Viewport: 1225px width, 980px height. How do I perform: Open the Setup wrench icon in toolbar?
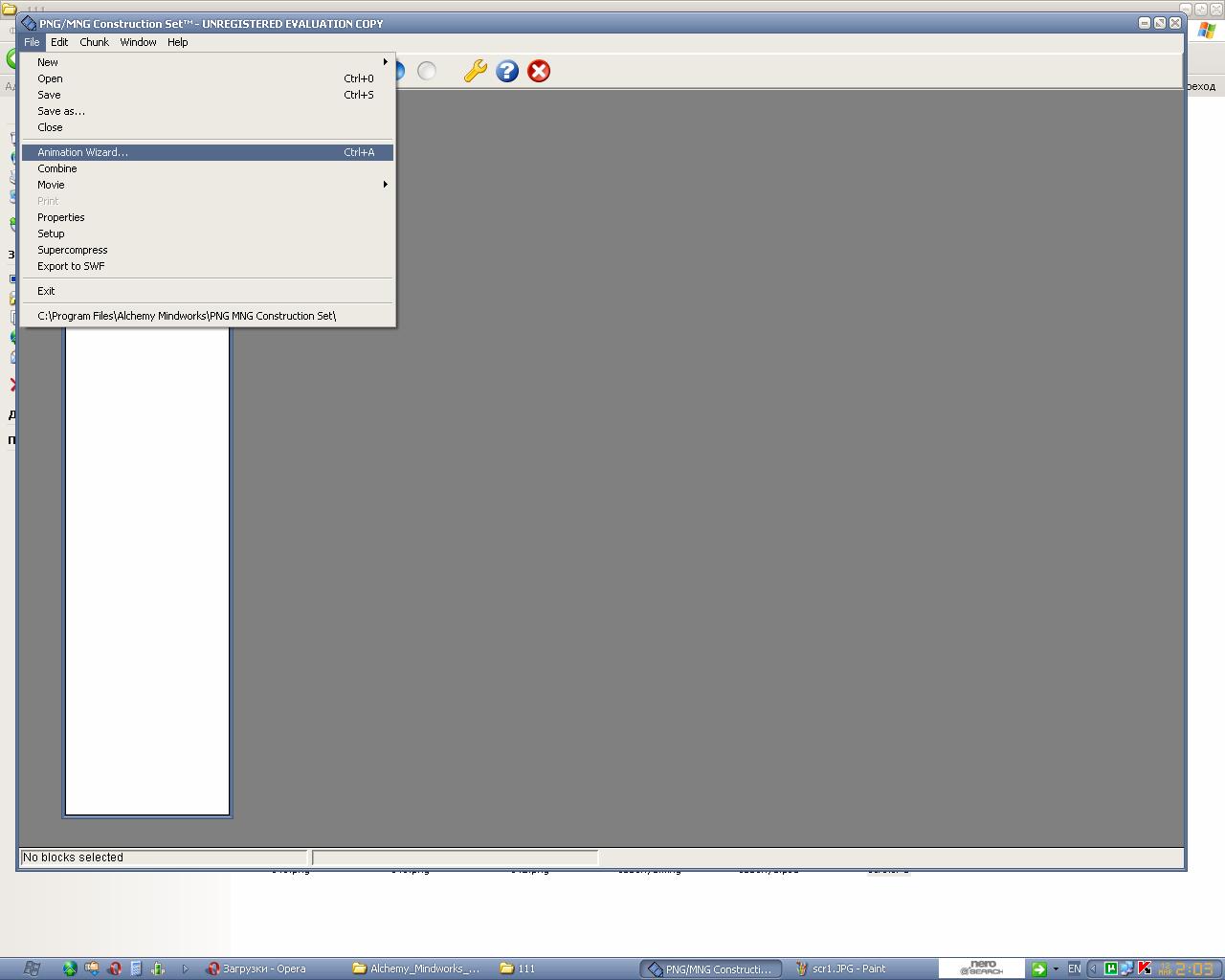pyautogui.click(x=475, y=71)
